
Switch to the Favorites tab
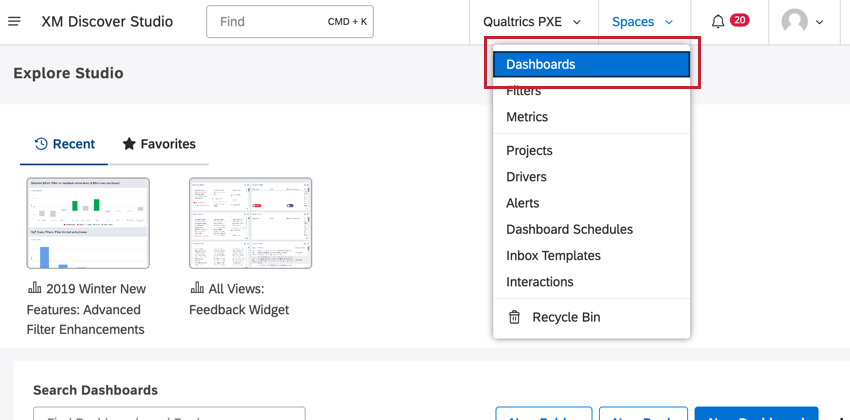pyautogui.click(x=159, y=144)
